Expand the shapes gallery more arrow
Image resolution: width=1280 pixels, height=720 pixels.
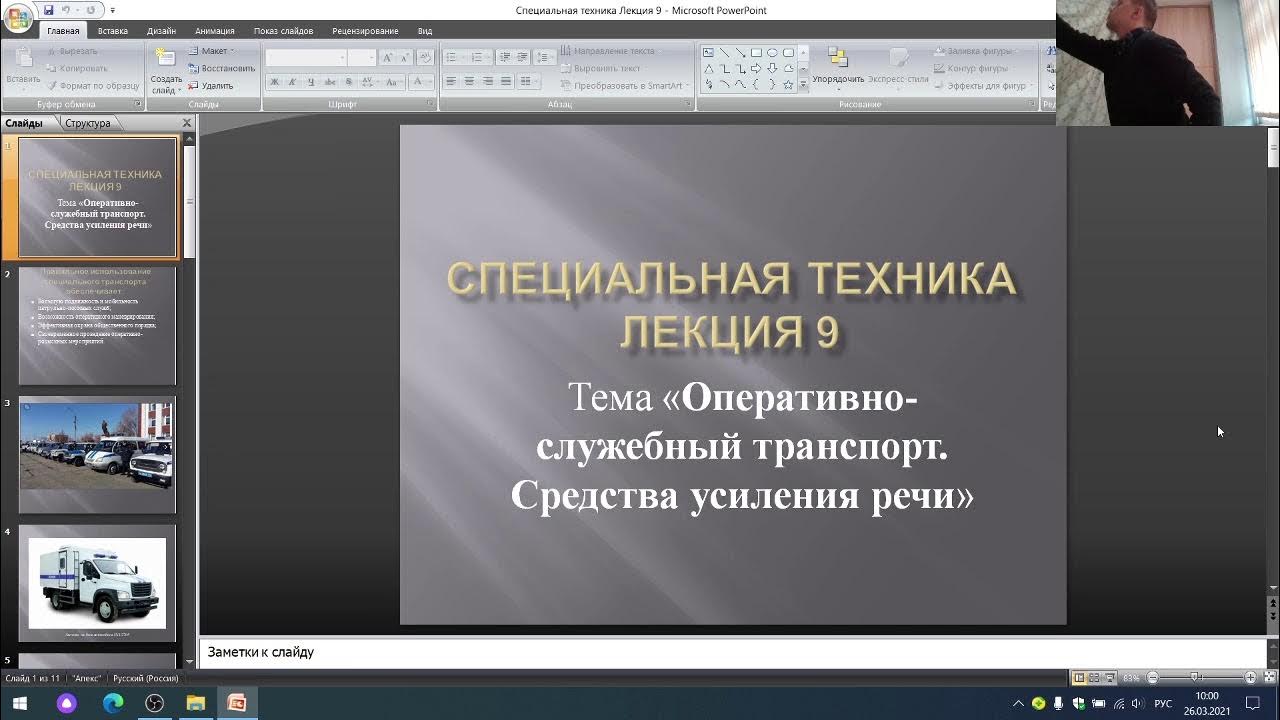tap(803, 86)
